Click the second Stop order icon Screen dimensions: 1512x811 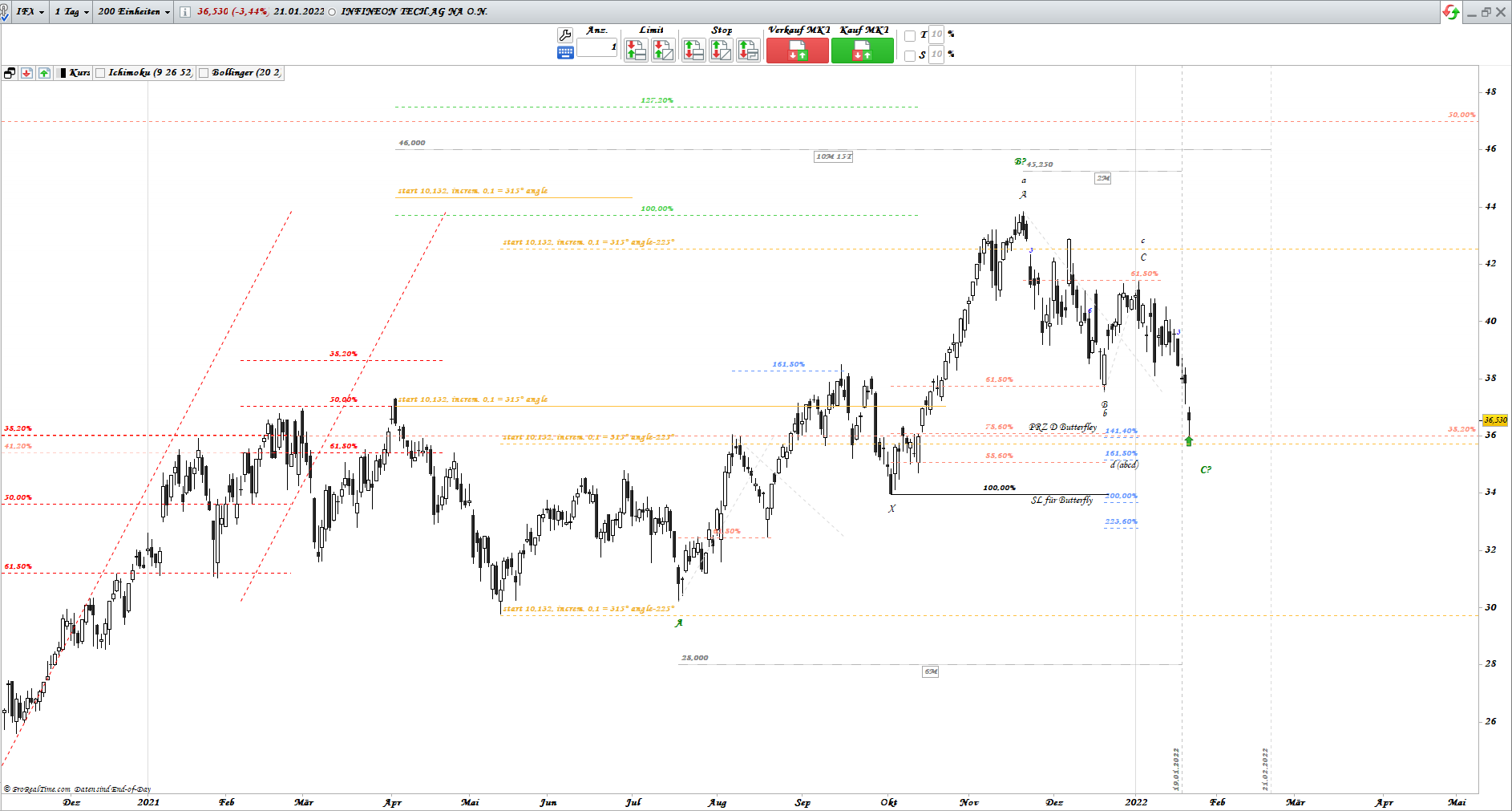coord(721,50)
